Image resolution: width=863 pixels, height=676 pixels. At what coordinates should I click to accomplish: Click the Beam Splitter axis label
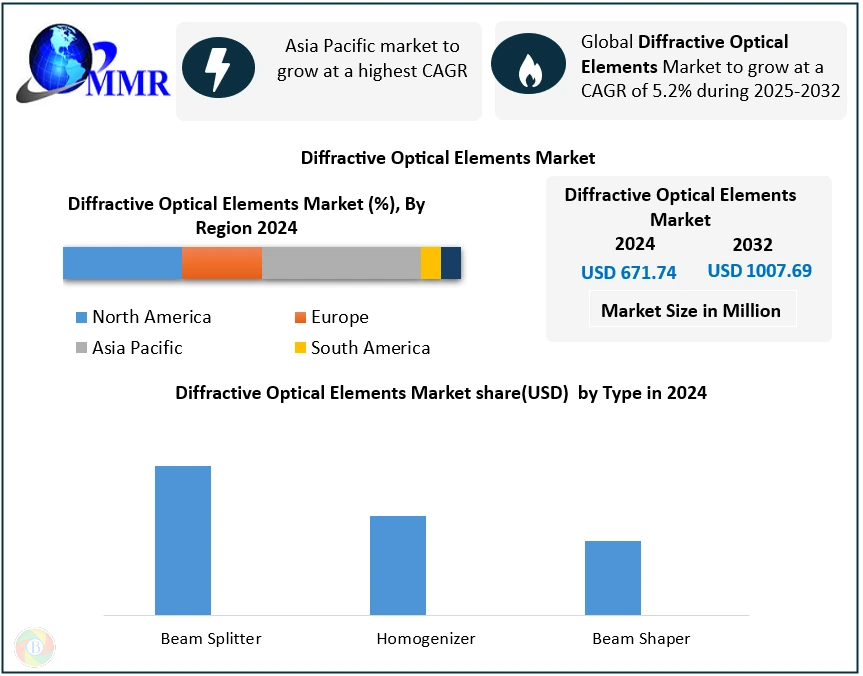click(211, 639)
